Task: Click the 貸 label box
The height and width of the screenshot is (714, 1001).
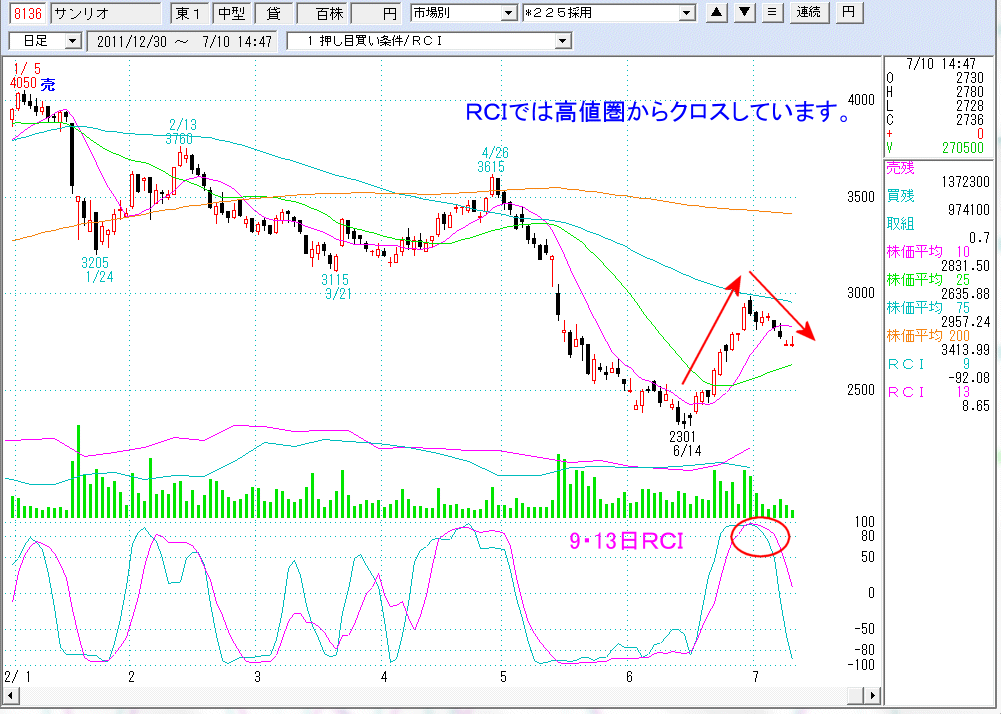Action: click(x=273, y=13)
